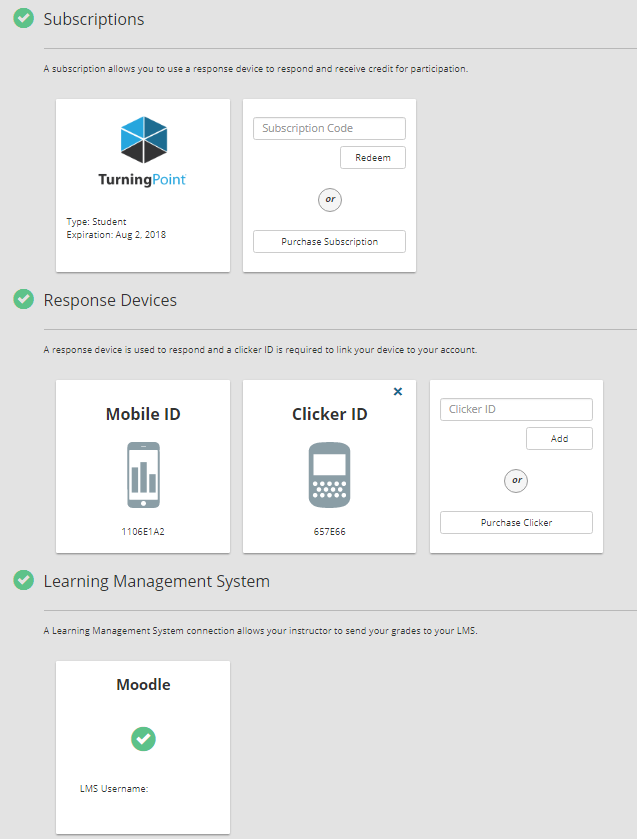Click the TurningPoint hexagon logo
This screenshot has height=839, width=637.
tap(143, 140)
